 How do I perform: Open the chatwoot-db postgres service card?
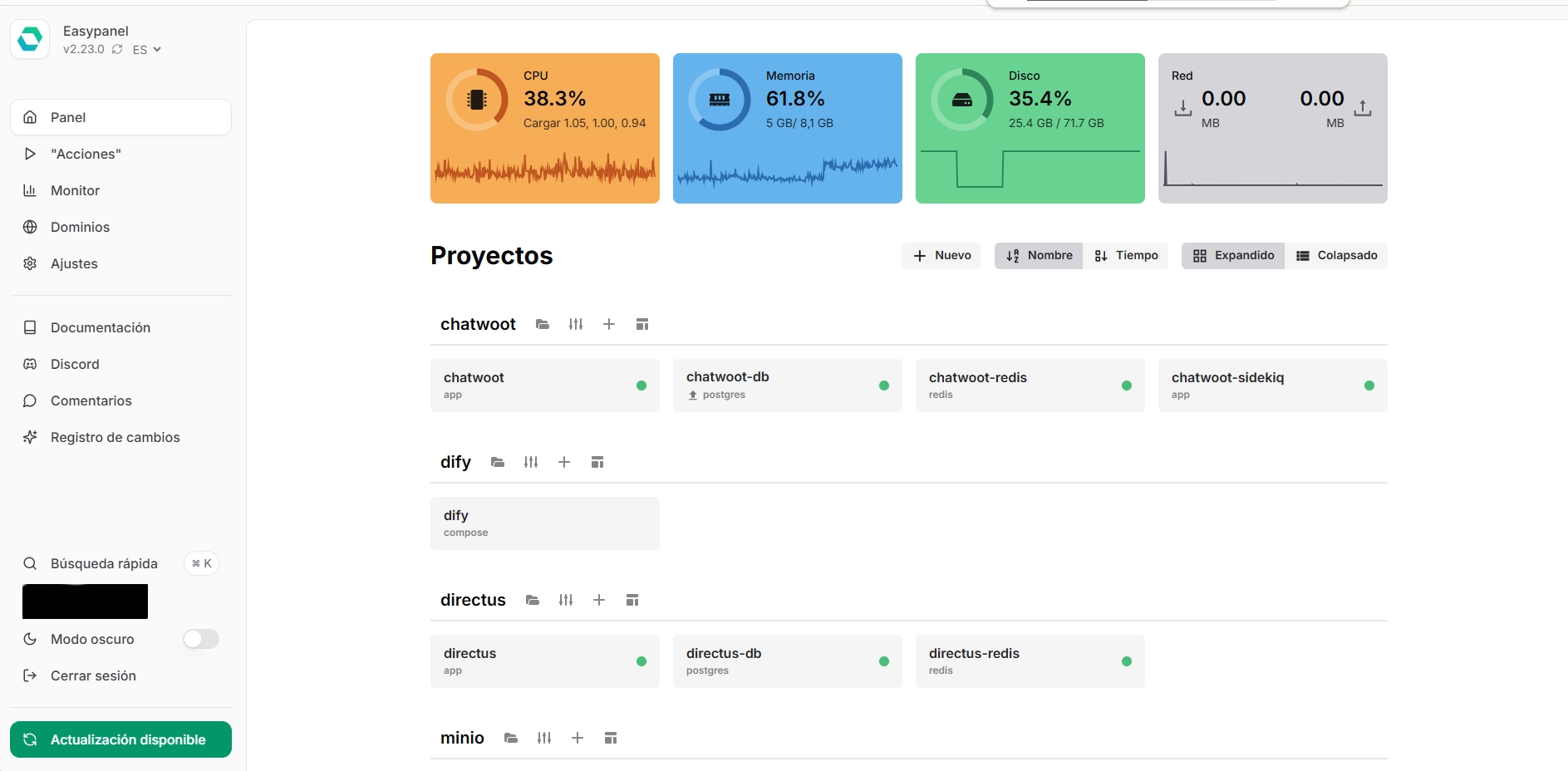(x=788, y=385)
